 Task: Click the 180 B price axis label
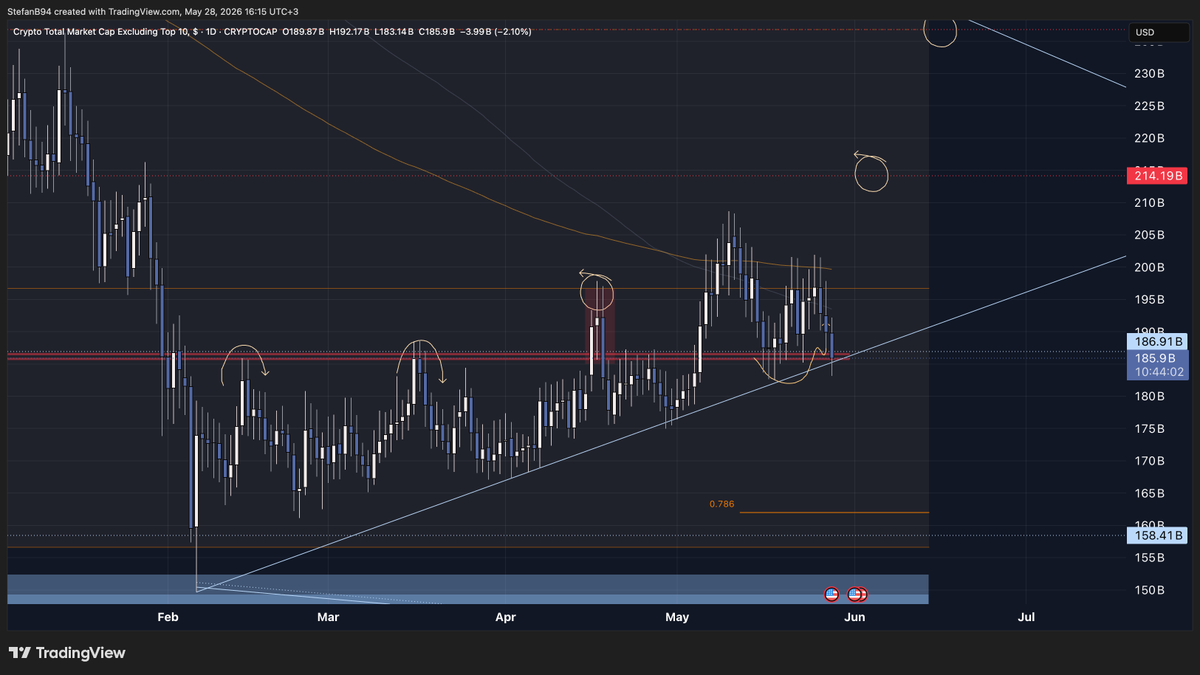(1148, 397)
